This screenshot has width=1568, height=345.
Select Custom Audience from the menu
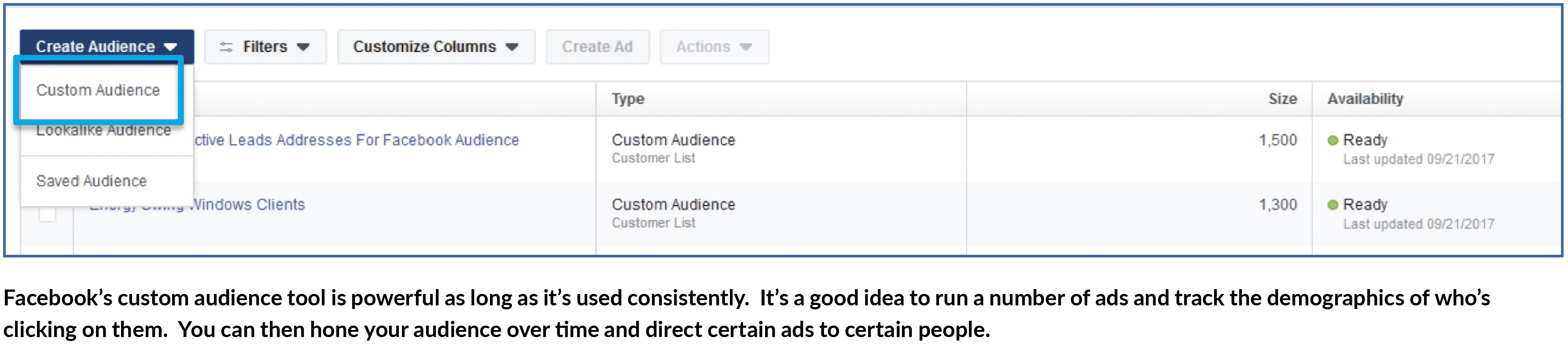(98, 90)
